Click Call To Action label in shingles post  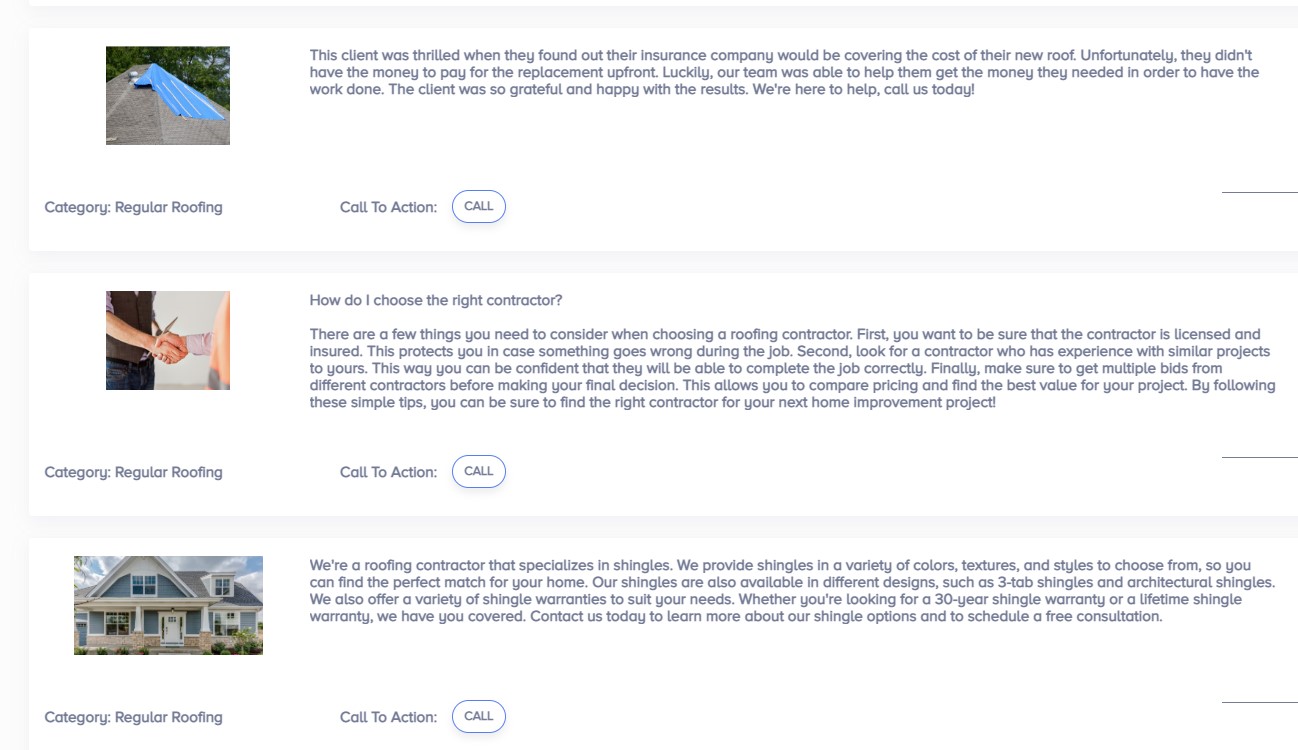click(x=388, y=717)
